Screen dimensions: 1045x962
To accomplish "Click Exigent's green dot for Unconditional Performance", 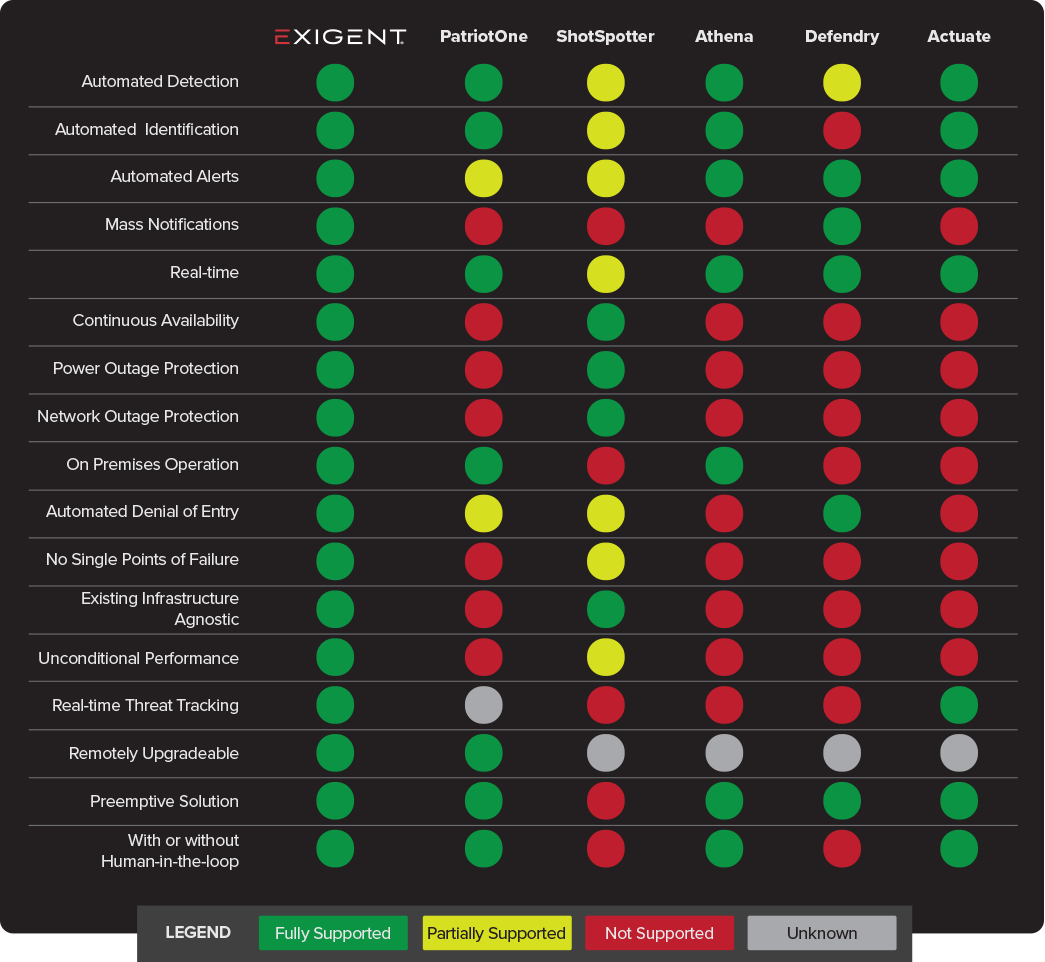I will [335, 657].
